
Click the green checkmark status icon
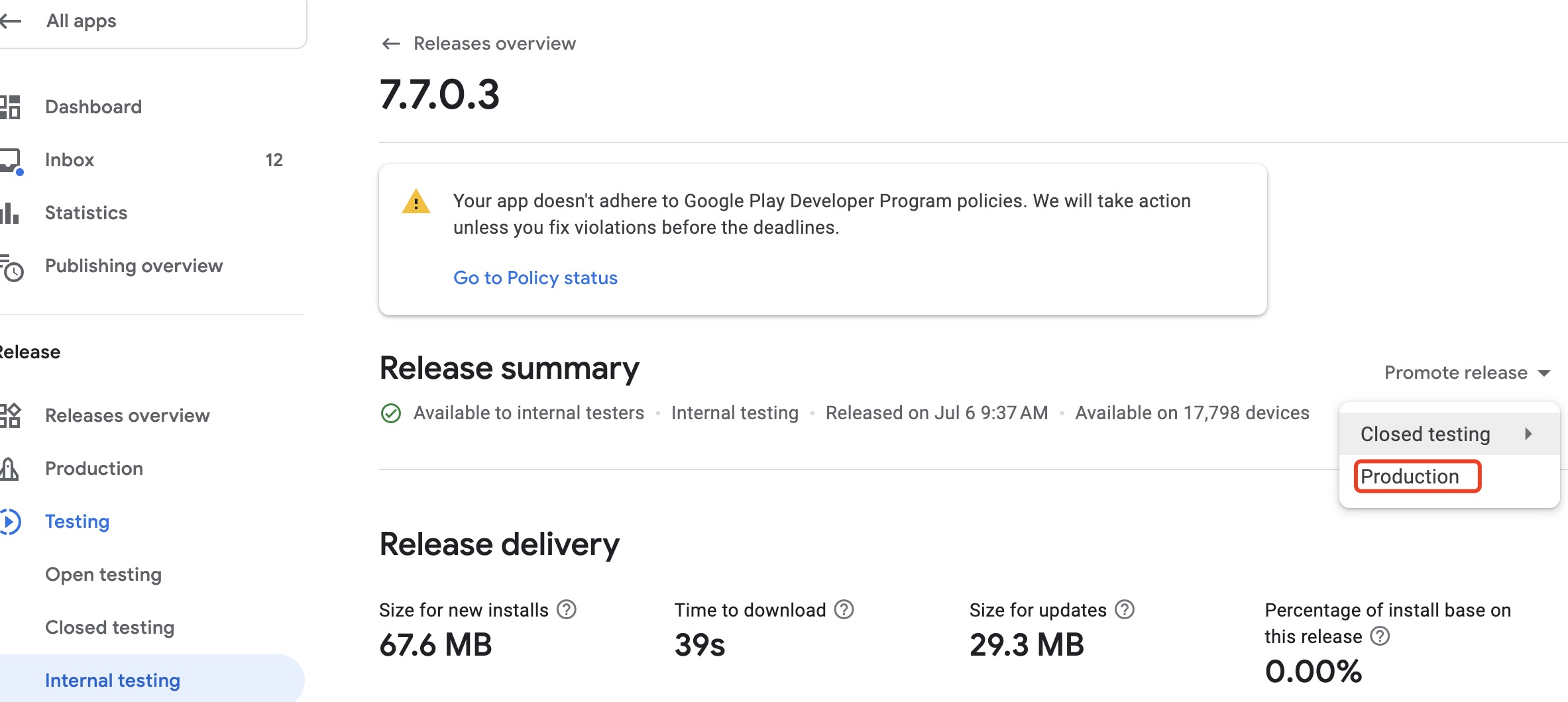pyautogui.click(x=391, y=413)
